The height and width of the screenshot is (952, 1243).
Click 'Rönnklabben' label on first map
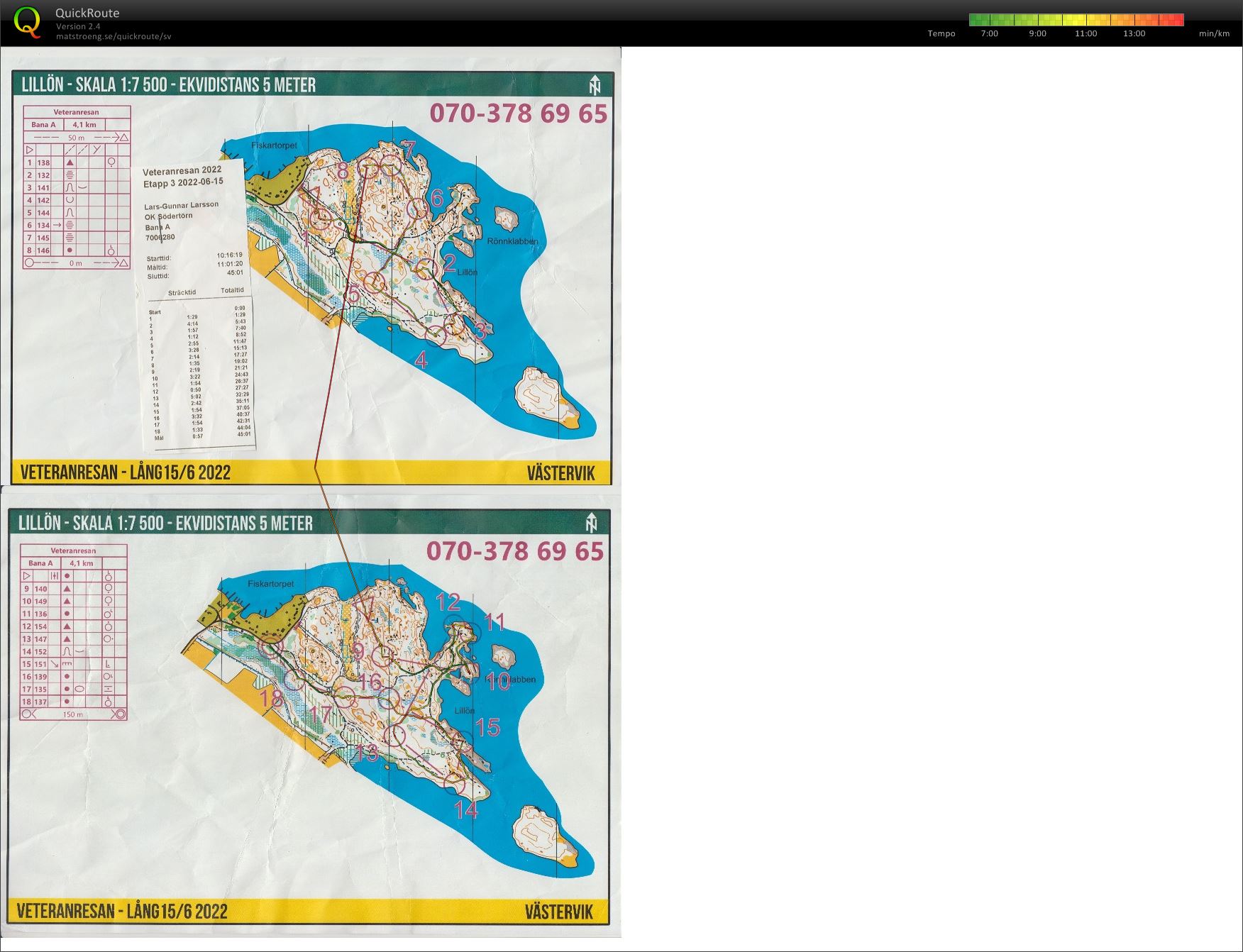tap(512, 241)
